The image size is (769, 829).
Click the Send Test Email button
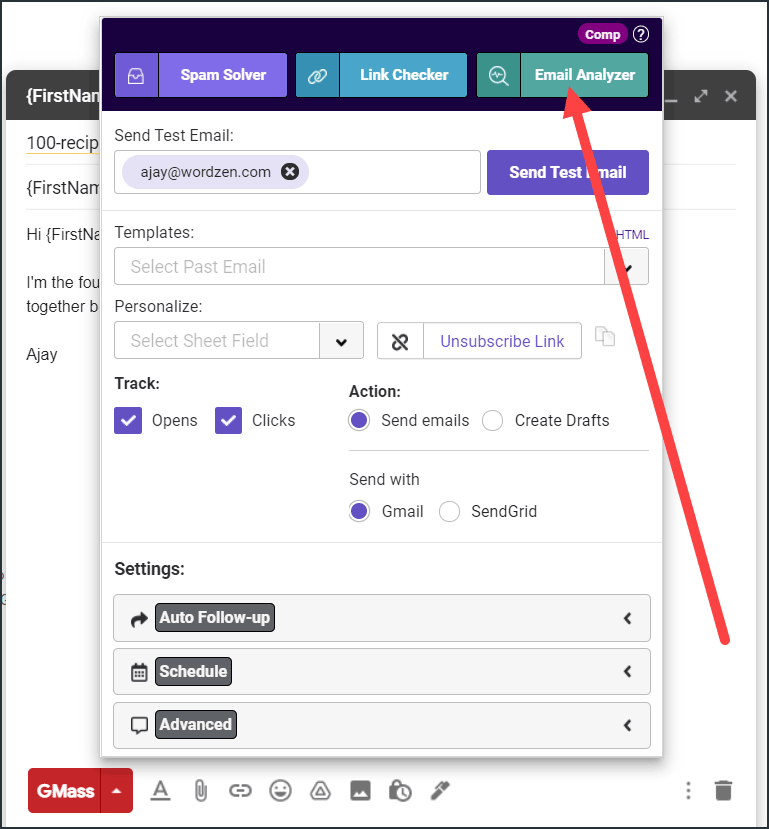tap(568, 172)
